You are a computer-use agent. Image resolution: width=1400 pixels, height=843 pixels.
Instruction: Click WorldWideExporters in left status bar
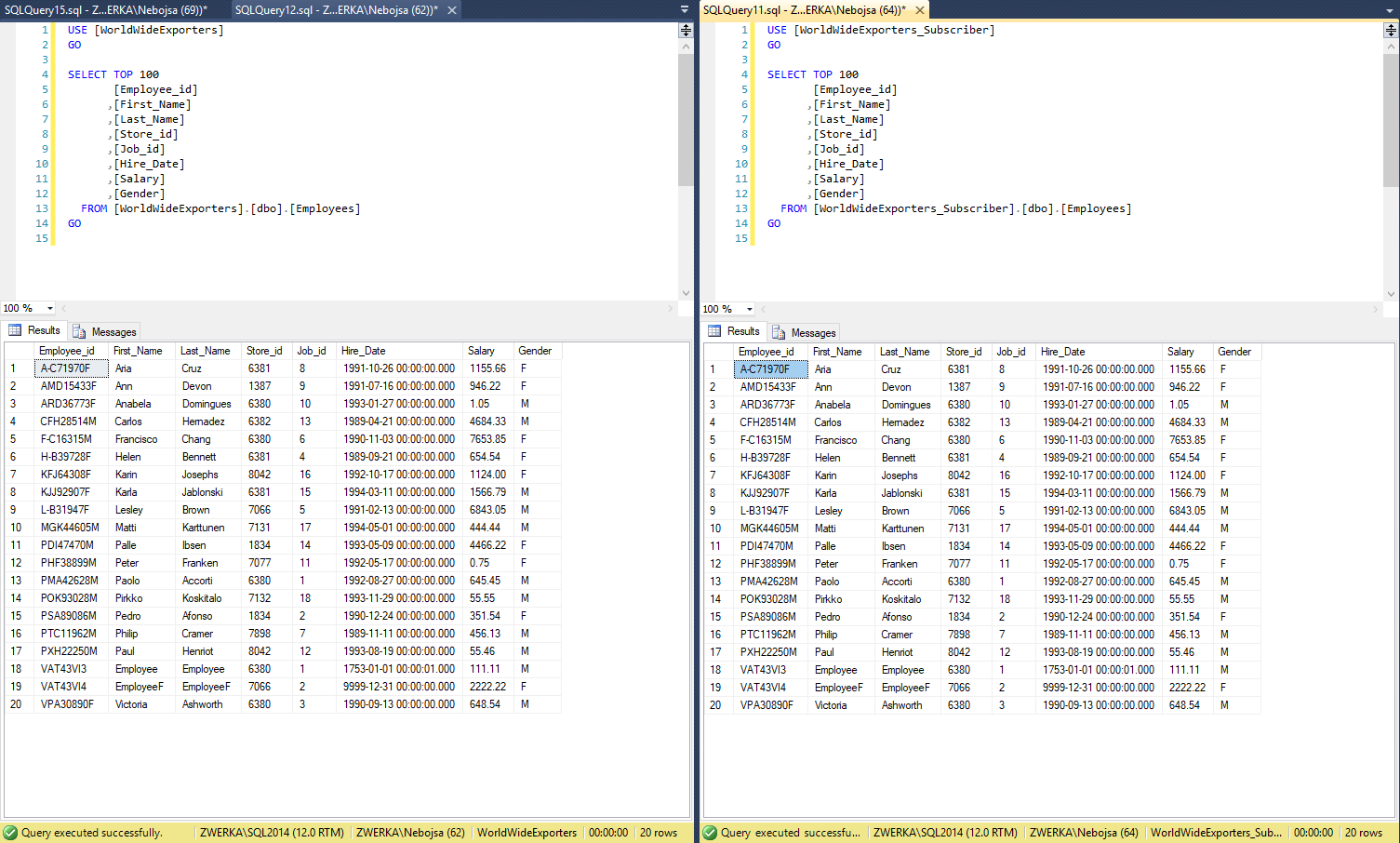click(527, 833)
